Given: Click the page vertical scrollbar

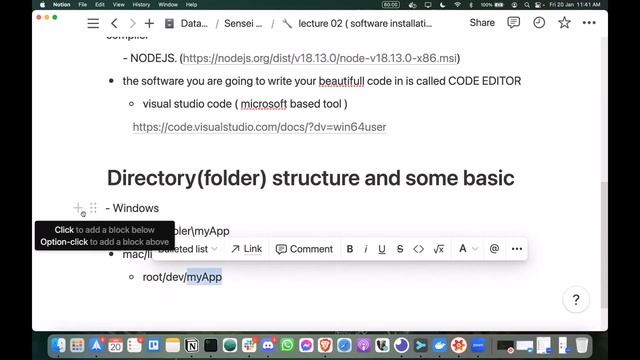Looking at the screenshot, I should click(x=604, y=245).
